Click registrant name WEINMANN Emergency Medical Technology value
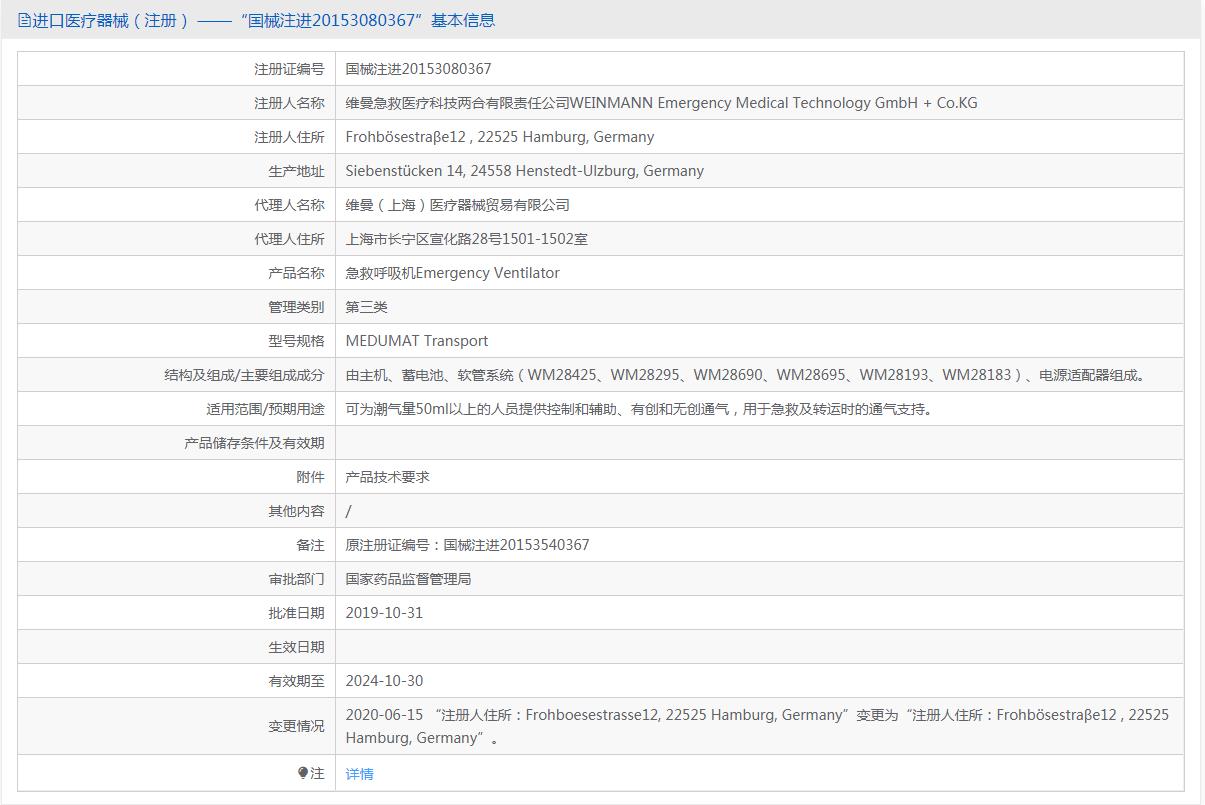 point(661,103)
